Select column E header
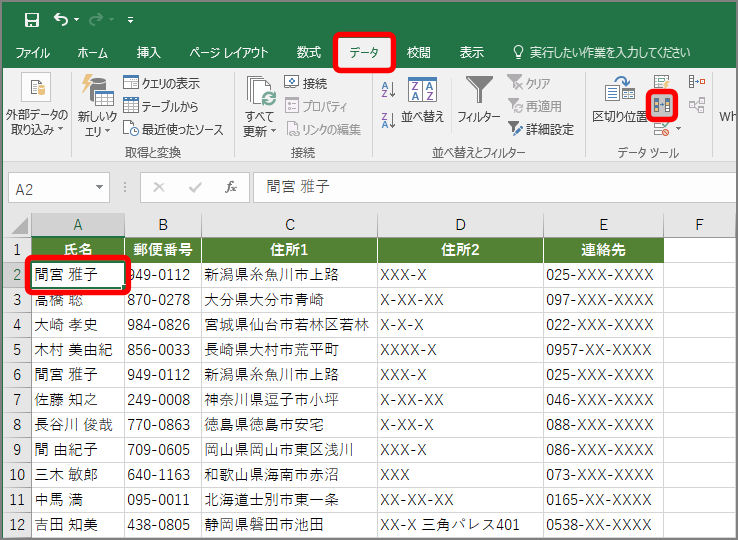This screenshot has width=738, height=540. point(603,225)
